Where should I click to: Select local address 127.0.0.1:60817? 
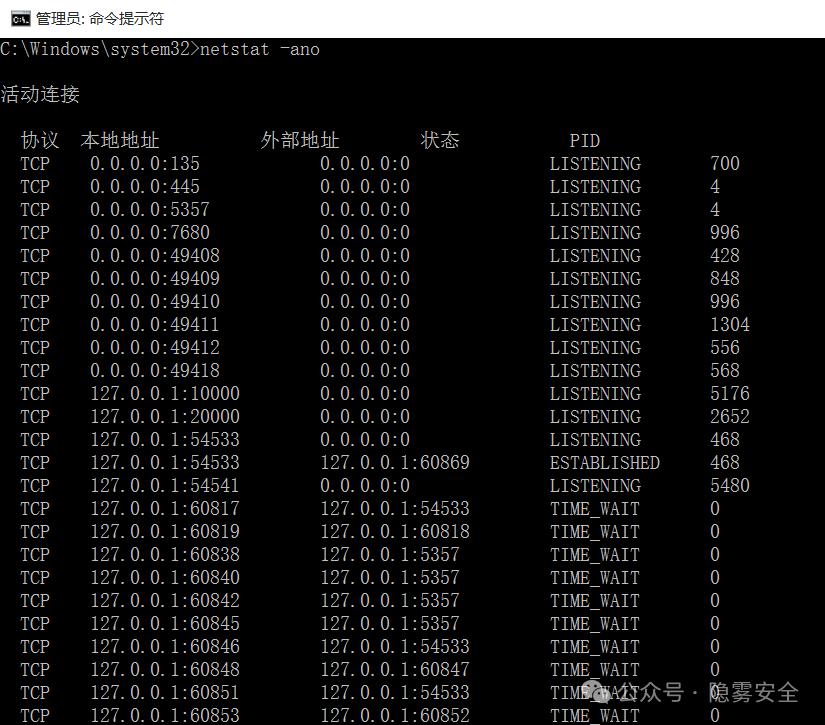click(x=165, y=508)
